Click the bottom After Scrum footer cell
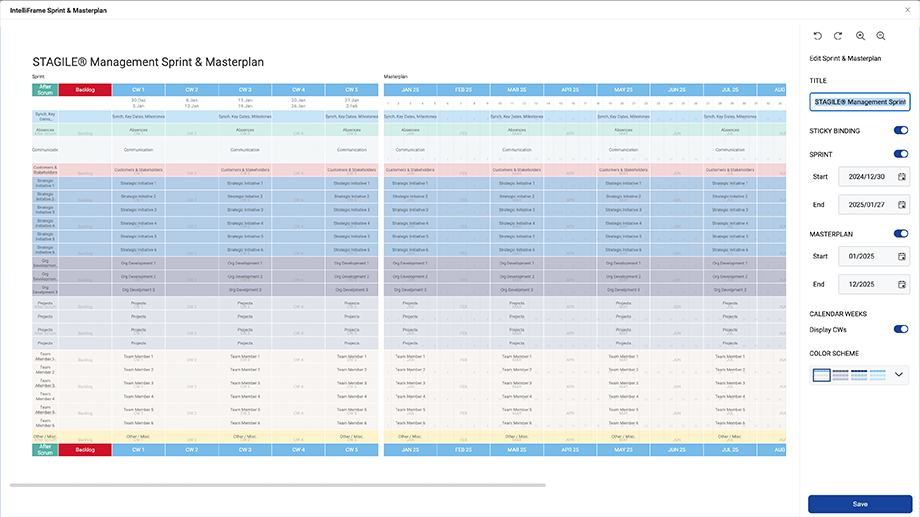920x517 pixels. click(45, 450)
